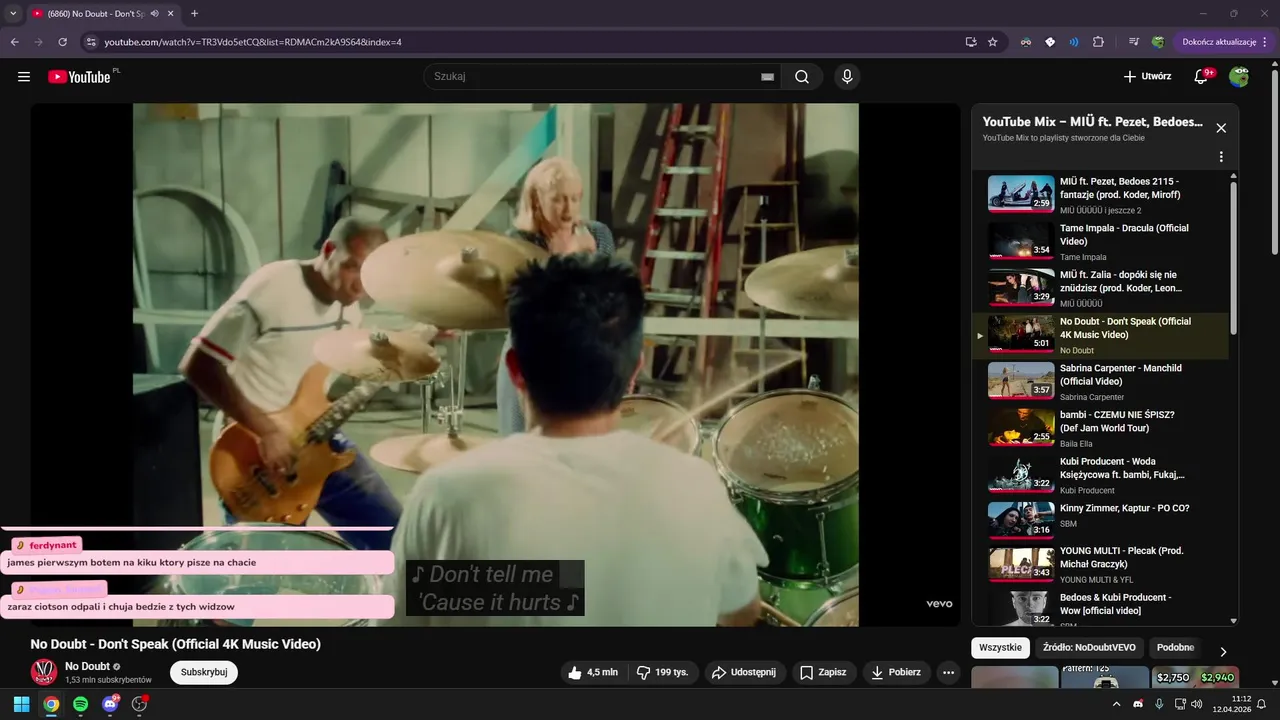
Task: Start voice search with microphone icon
Action: pos(847,76)
